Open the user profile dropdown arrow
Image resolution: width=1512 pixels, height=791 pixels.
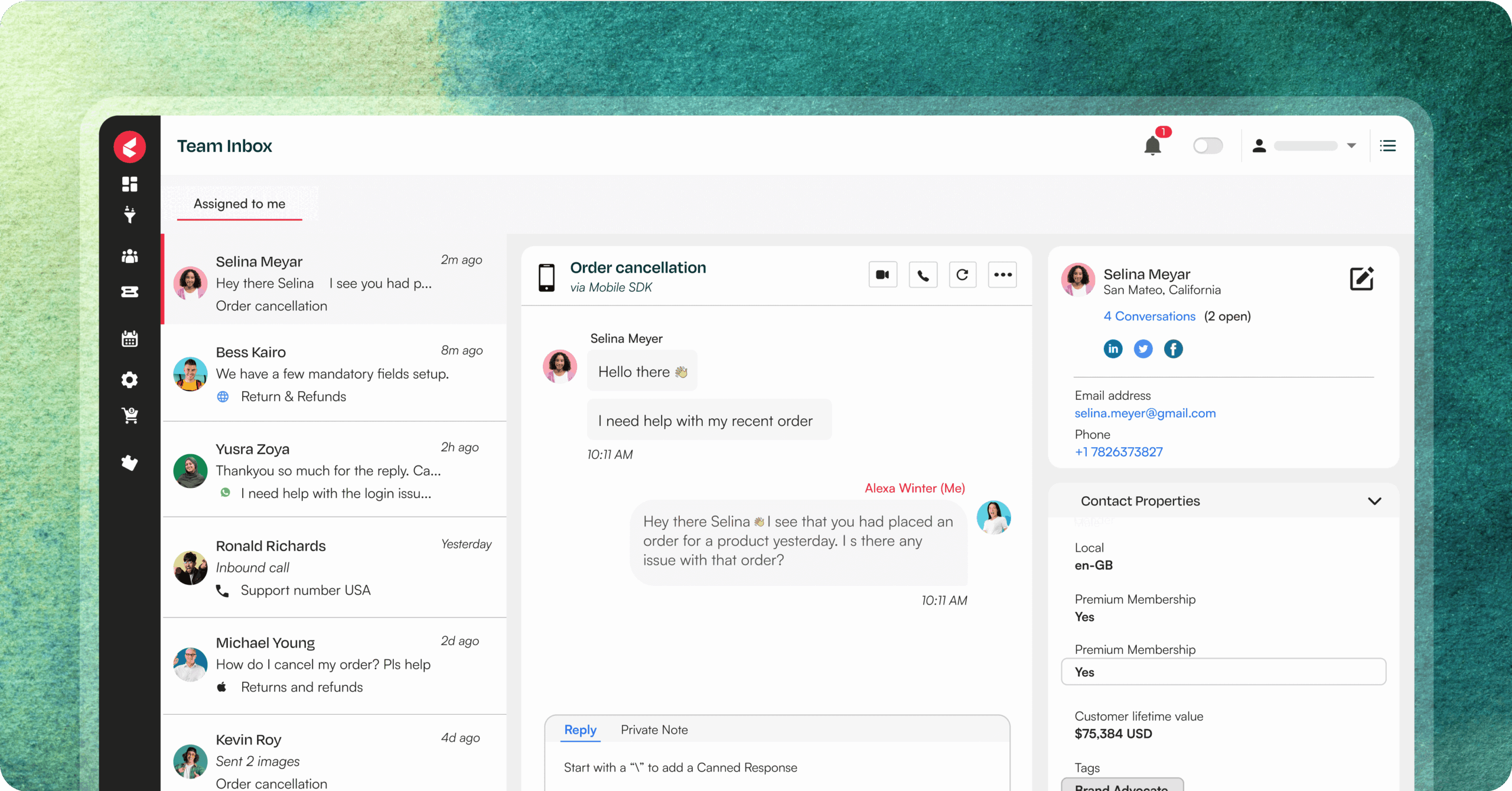point(1351,146)
